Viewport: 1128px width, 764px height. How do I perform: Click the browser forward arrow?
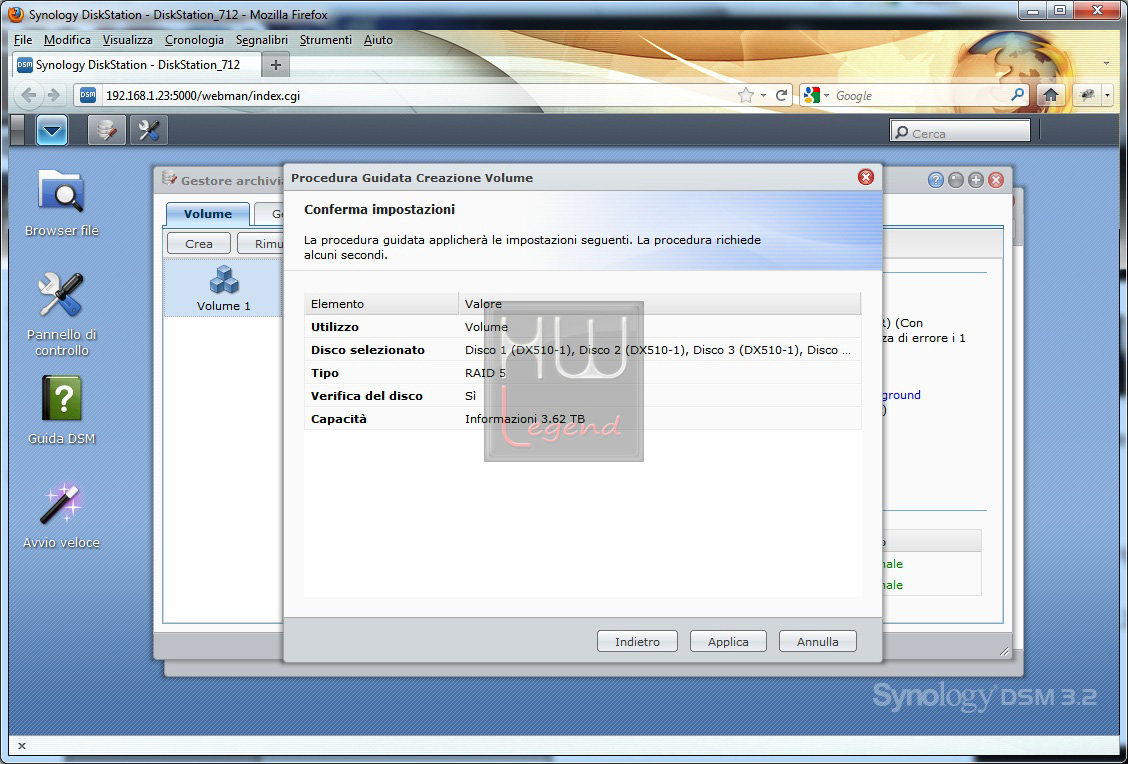[x=53, y=95]
